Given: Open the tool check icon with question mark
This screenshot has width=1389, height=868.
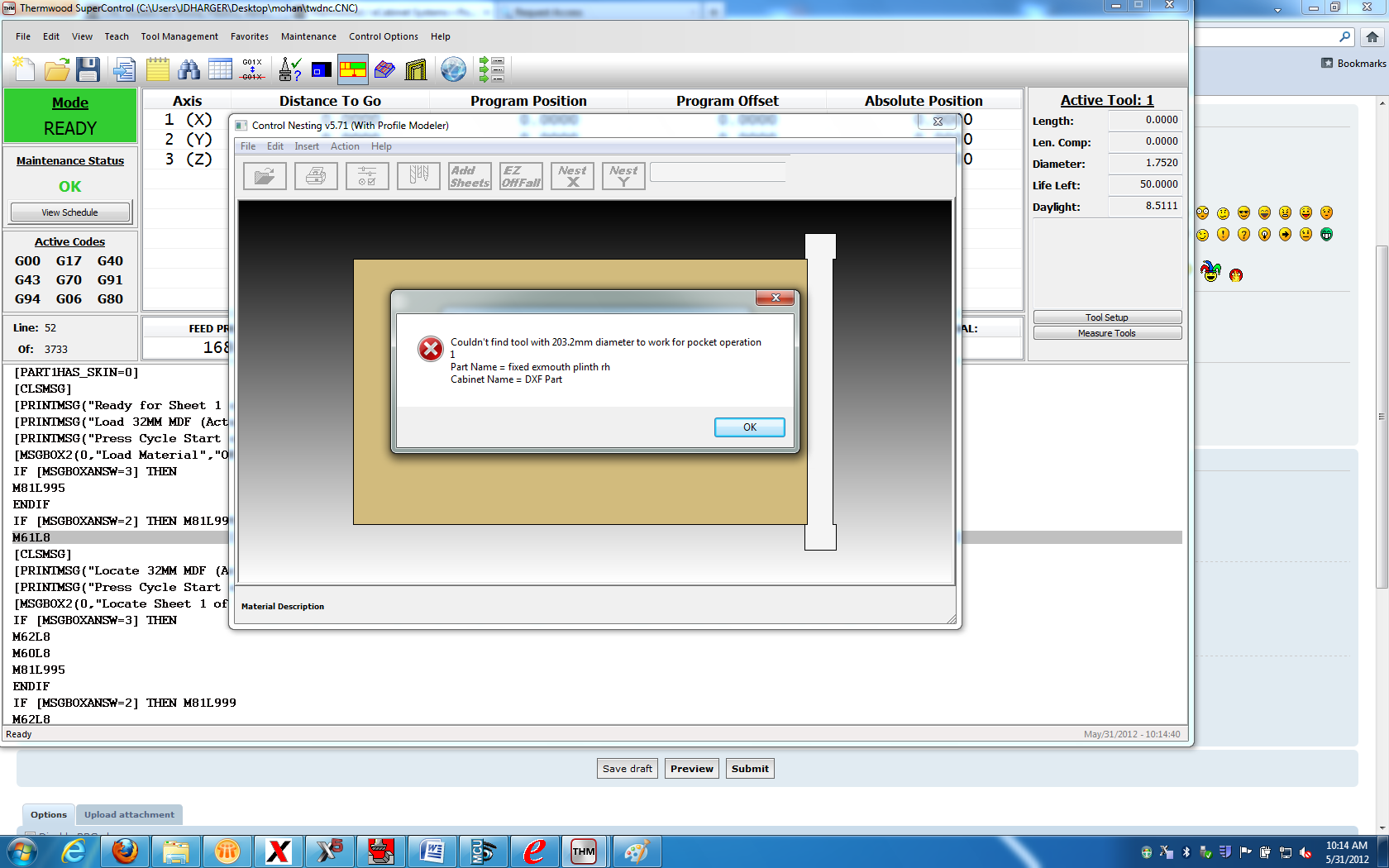Looking at the screenshot, I should (290, 69).
